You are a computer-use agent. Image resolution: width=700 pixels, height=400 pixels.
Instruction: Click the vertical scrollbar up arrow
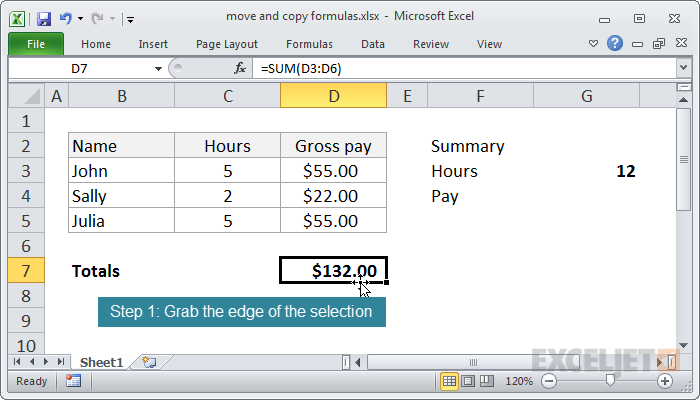click(683, 100)
